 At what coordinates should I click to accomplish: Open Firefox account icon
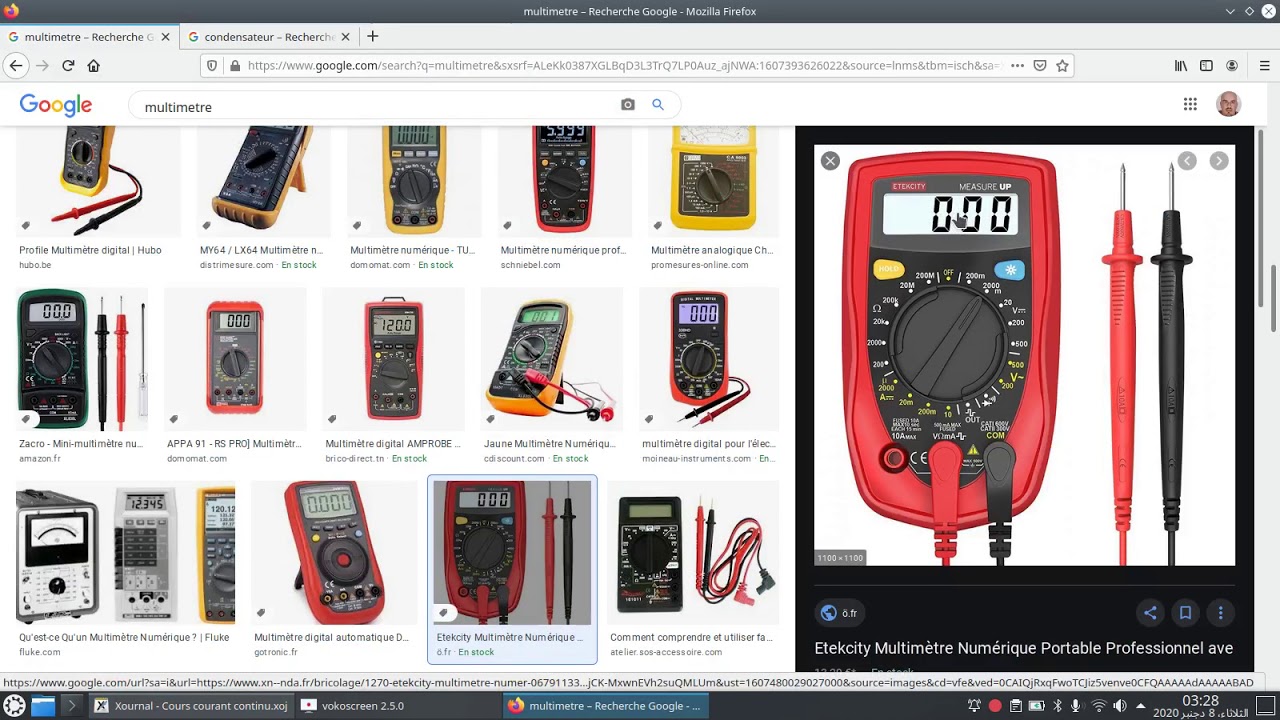[1232, 65]
